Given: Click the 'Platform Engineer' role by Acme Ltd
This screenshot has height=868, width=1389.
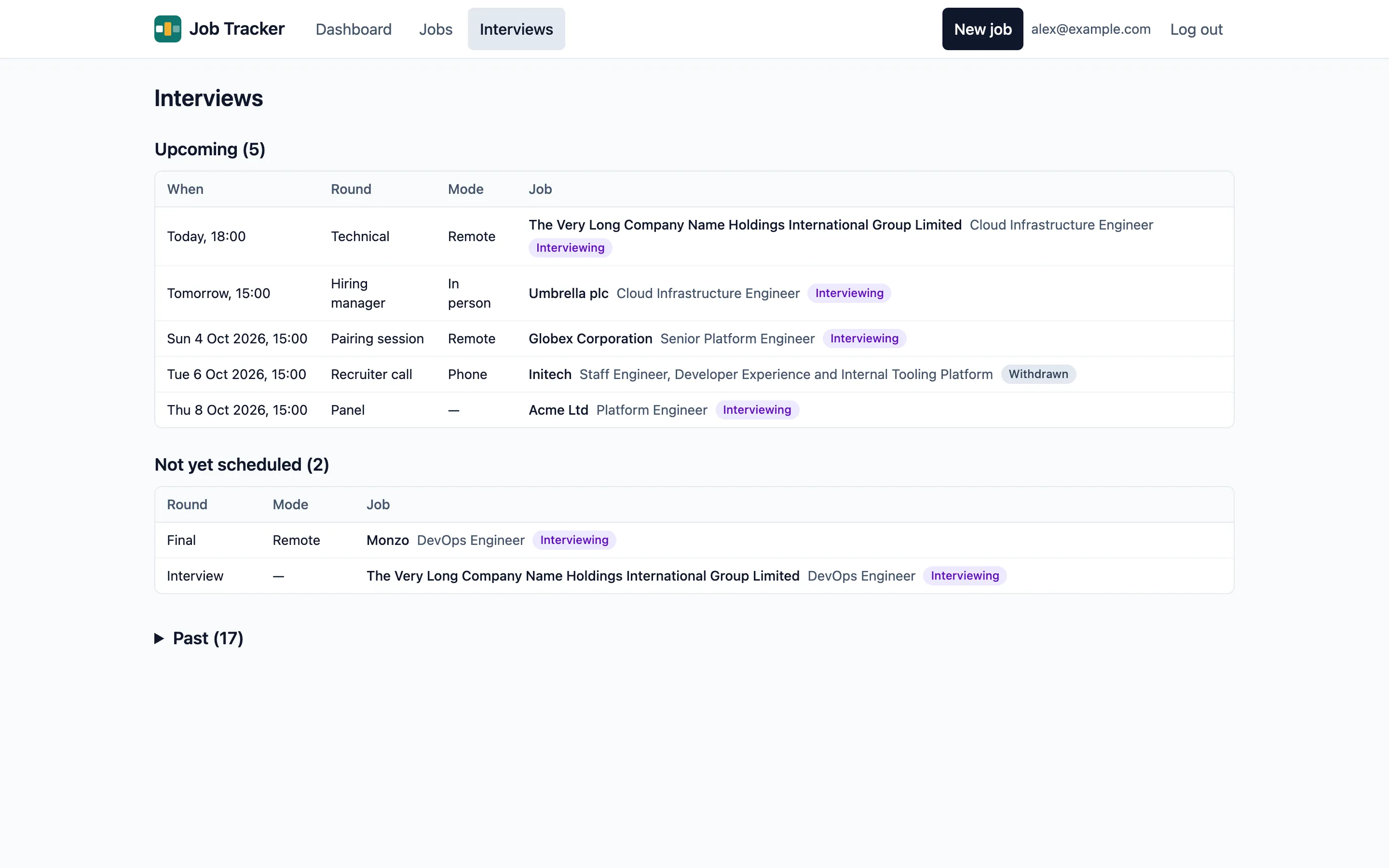Looking at the screenshot, I should (x=652, y=410).
